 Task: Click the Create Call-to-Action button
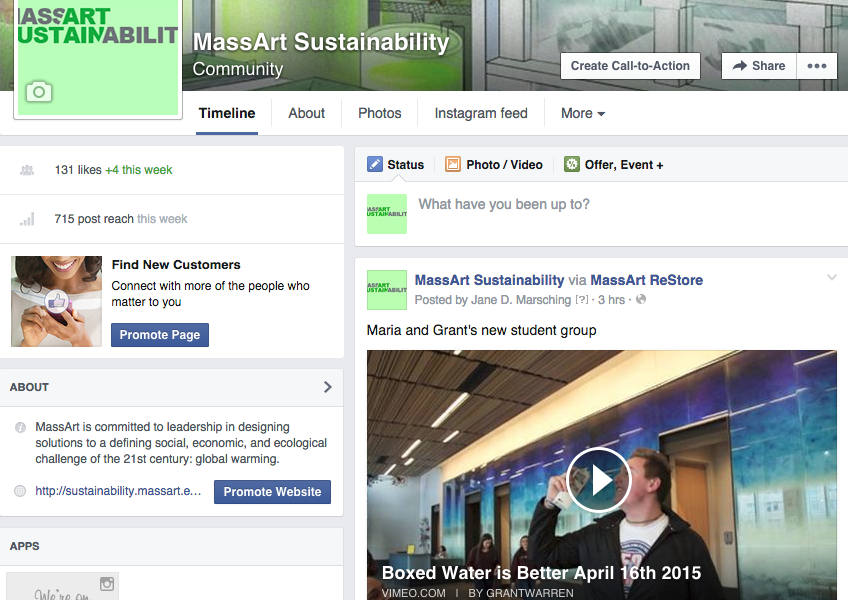[630, 66]
